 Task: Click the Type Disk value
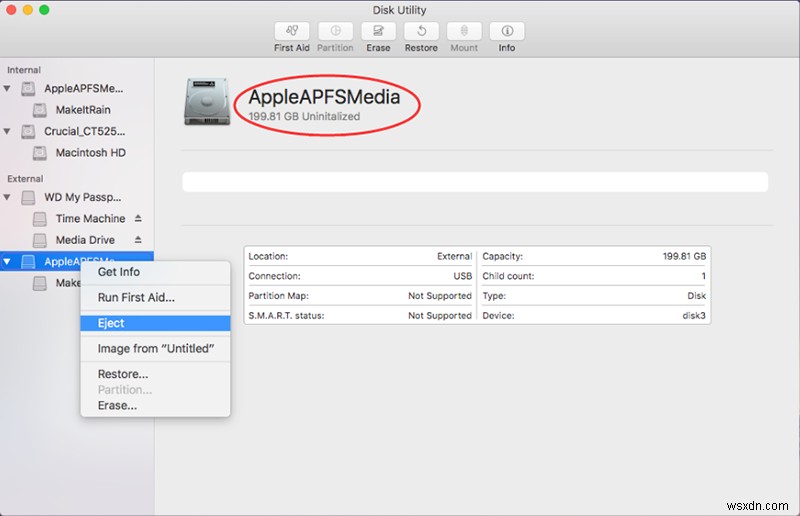pos(696,296)
